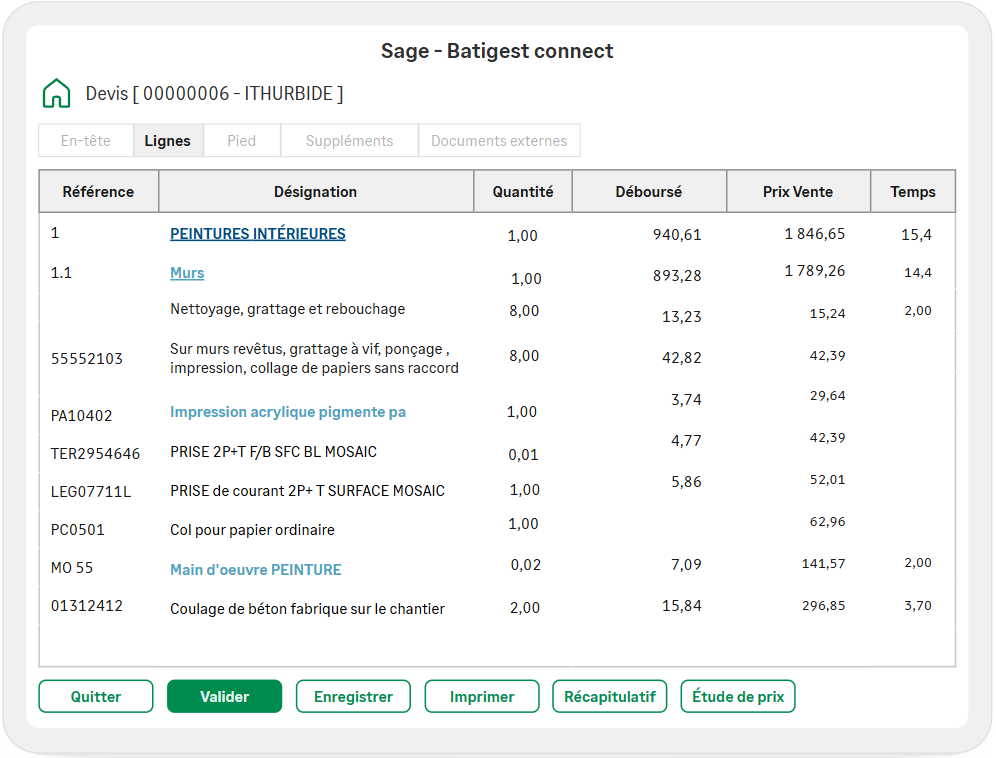The width and height of the screenshot is (996, 758).
Task: Go to Documents externes tab
Action: click(498, 141)
